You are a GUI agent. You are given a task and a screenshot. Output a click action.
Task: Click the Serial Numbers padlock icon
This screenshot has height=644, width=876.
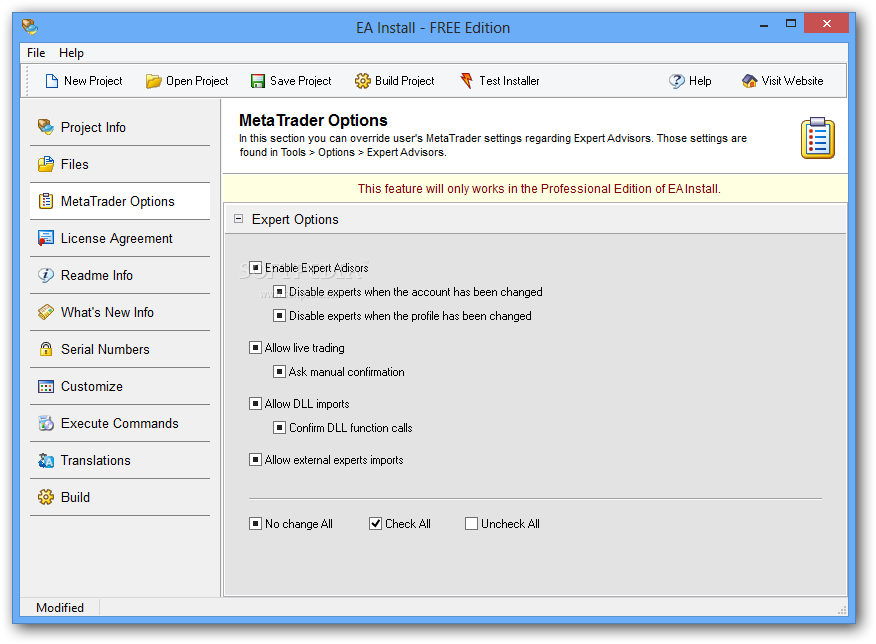[x=46, y=349]
